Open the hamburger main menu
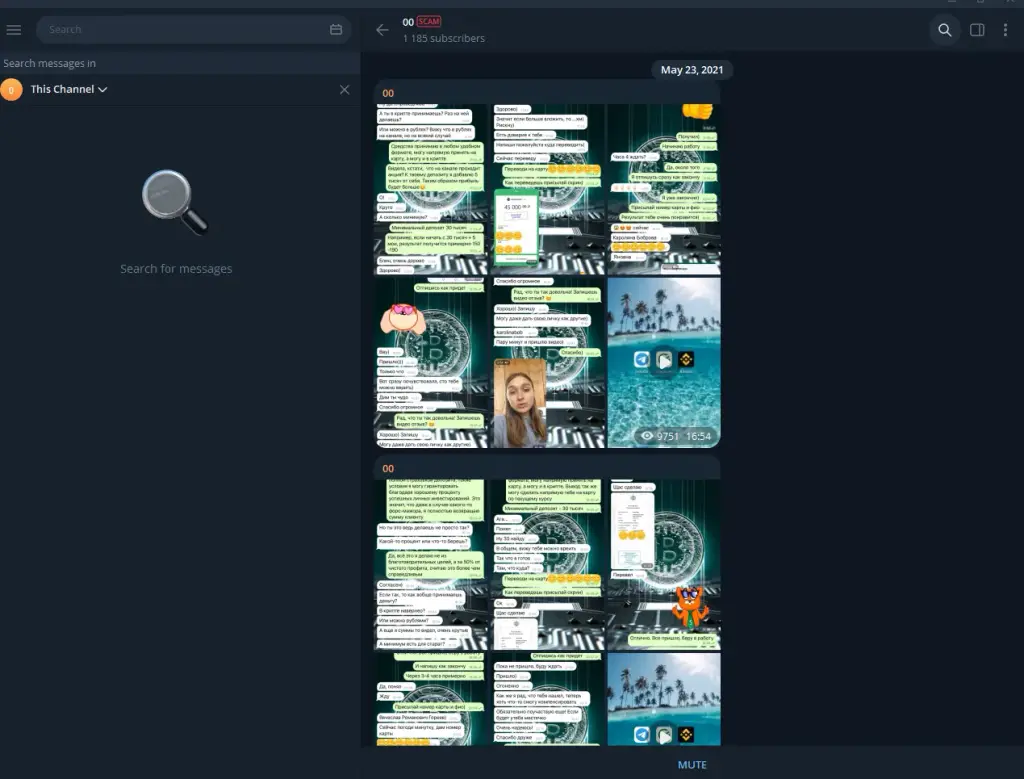 (x=14, y=29)
